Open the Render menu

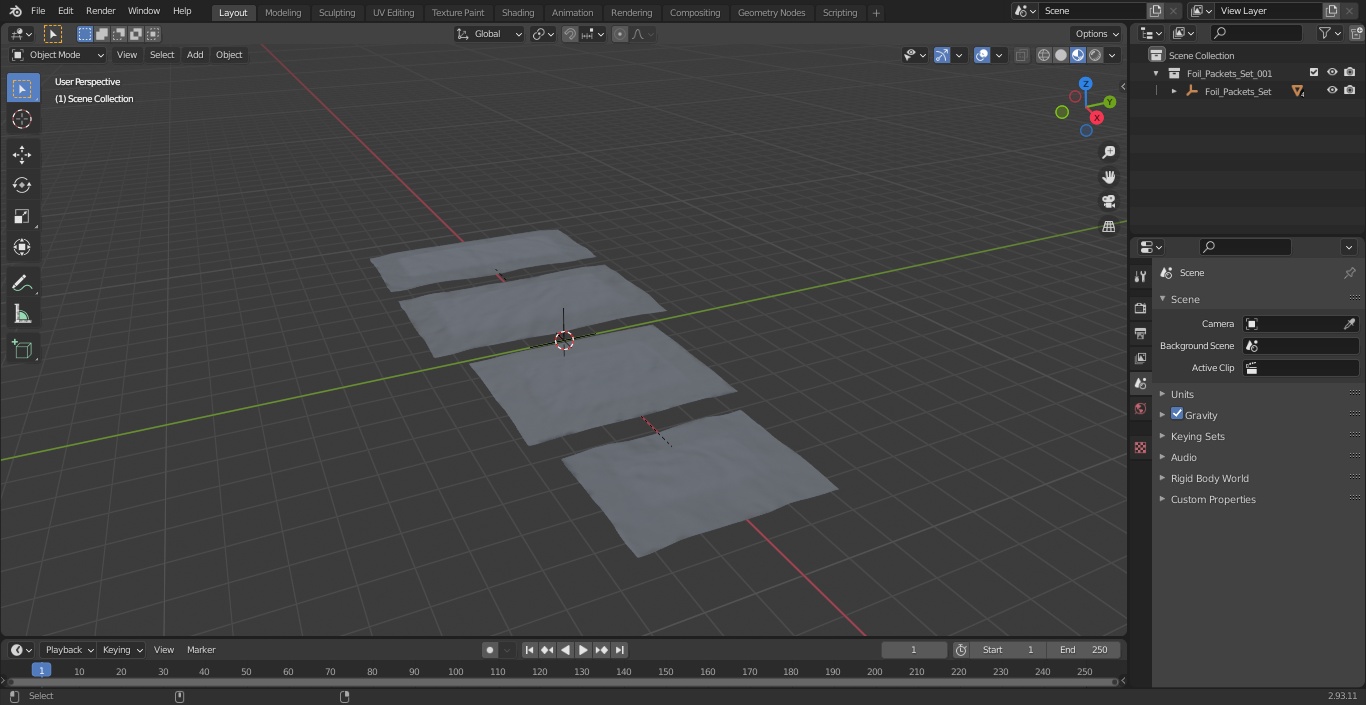[100, 11]
